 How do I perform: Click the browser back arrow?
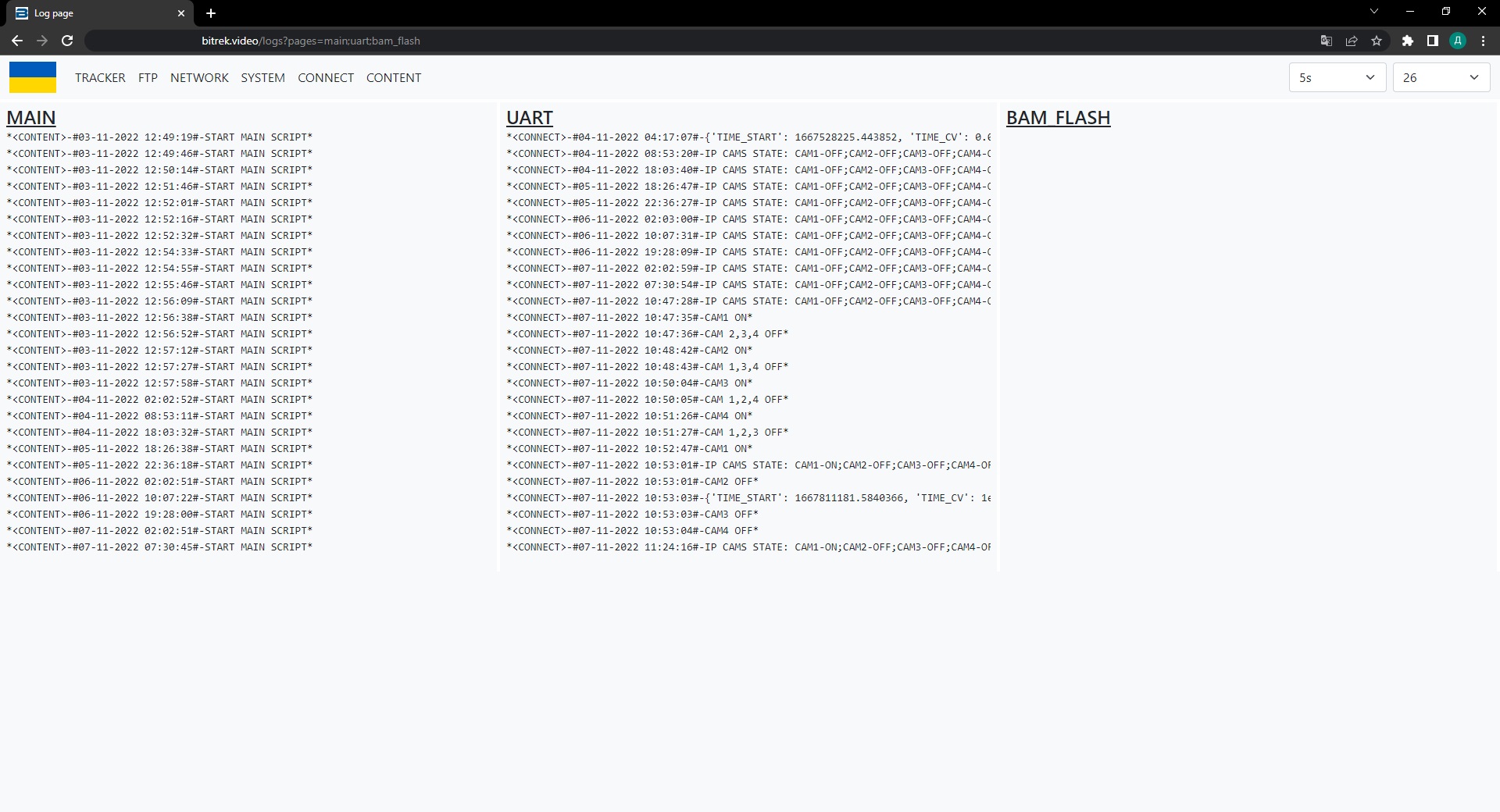click(x=17, y=41)
